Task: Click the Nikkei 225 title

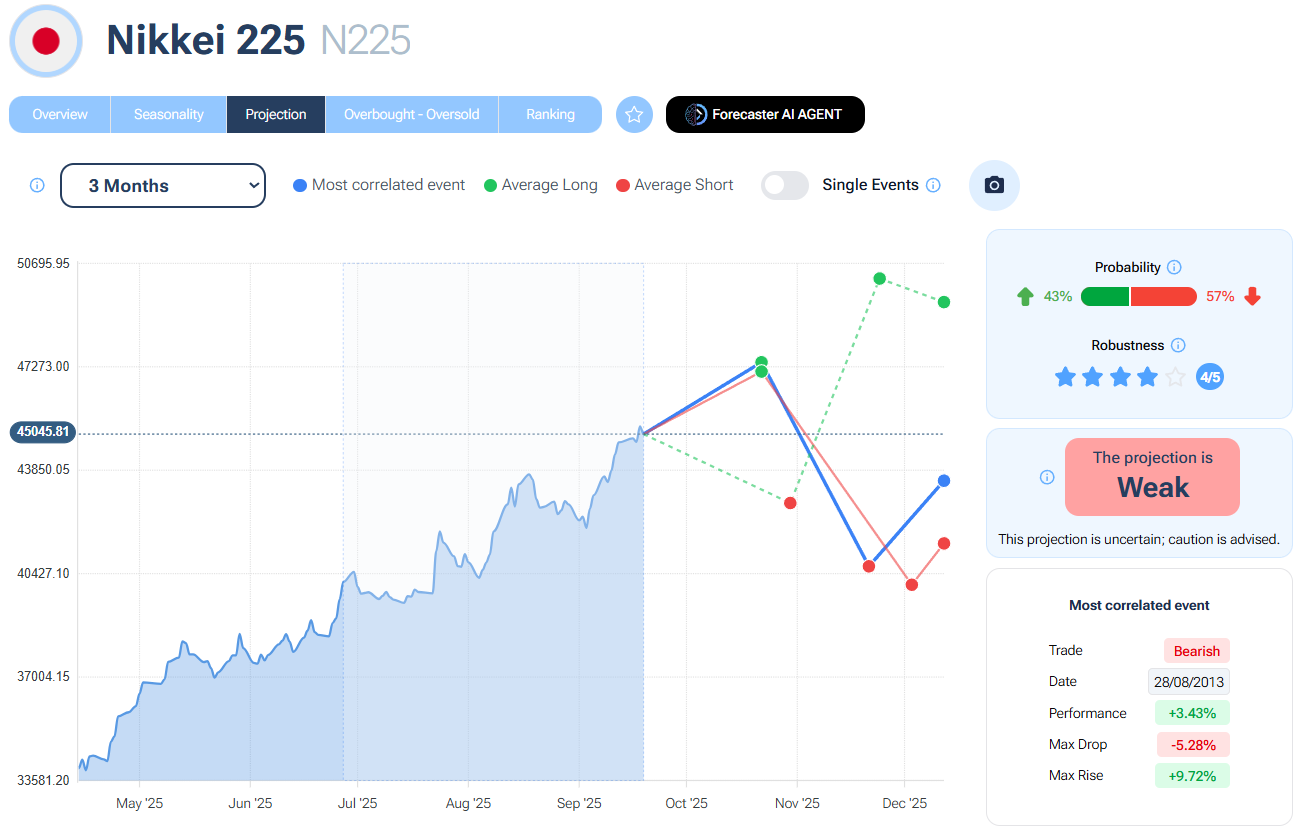Action: [206, 40]
